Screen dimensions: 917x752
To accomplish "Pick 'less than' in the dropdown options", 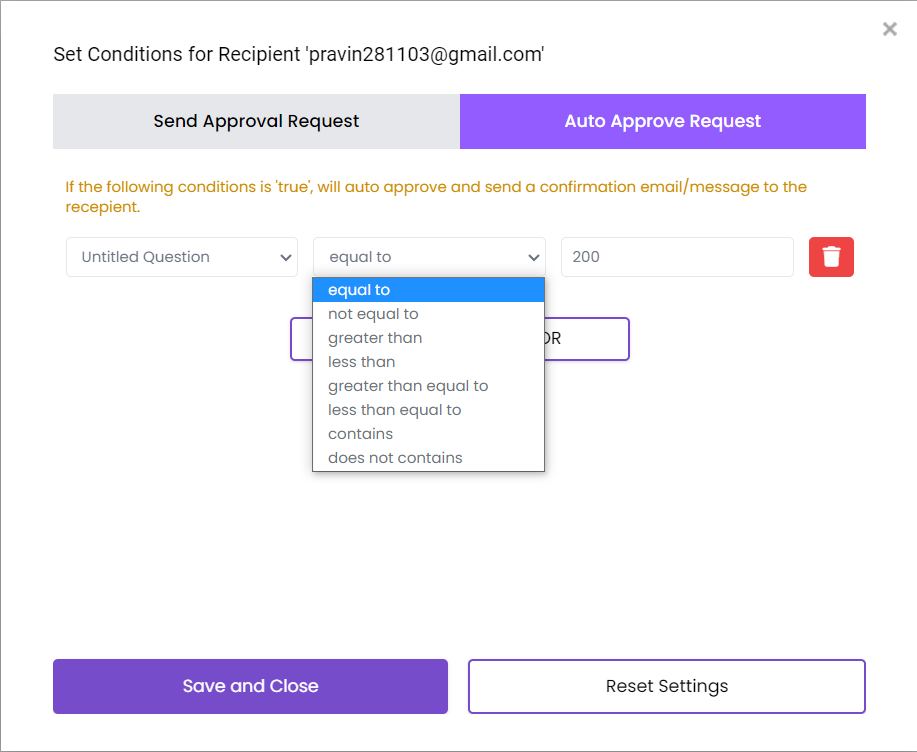I will (x=362, y=361).
